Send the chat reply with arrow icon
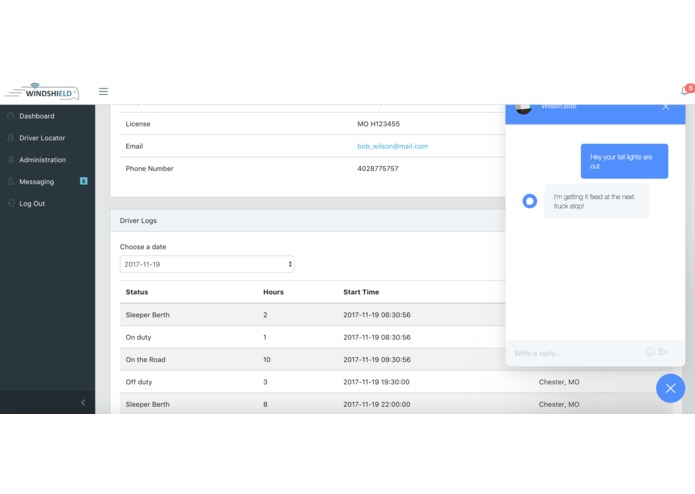695x494 pixels. click(664, 351)
